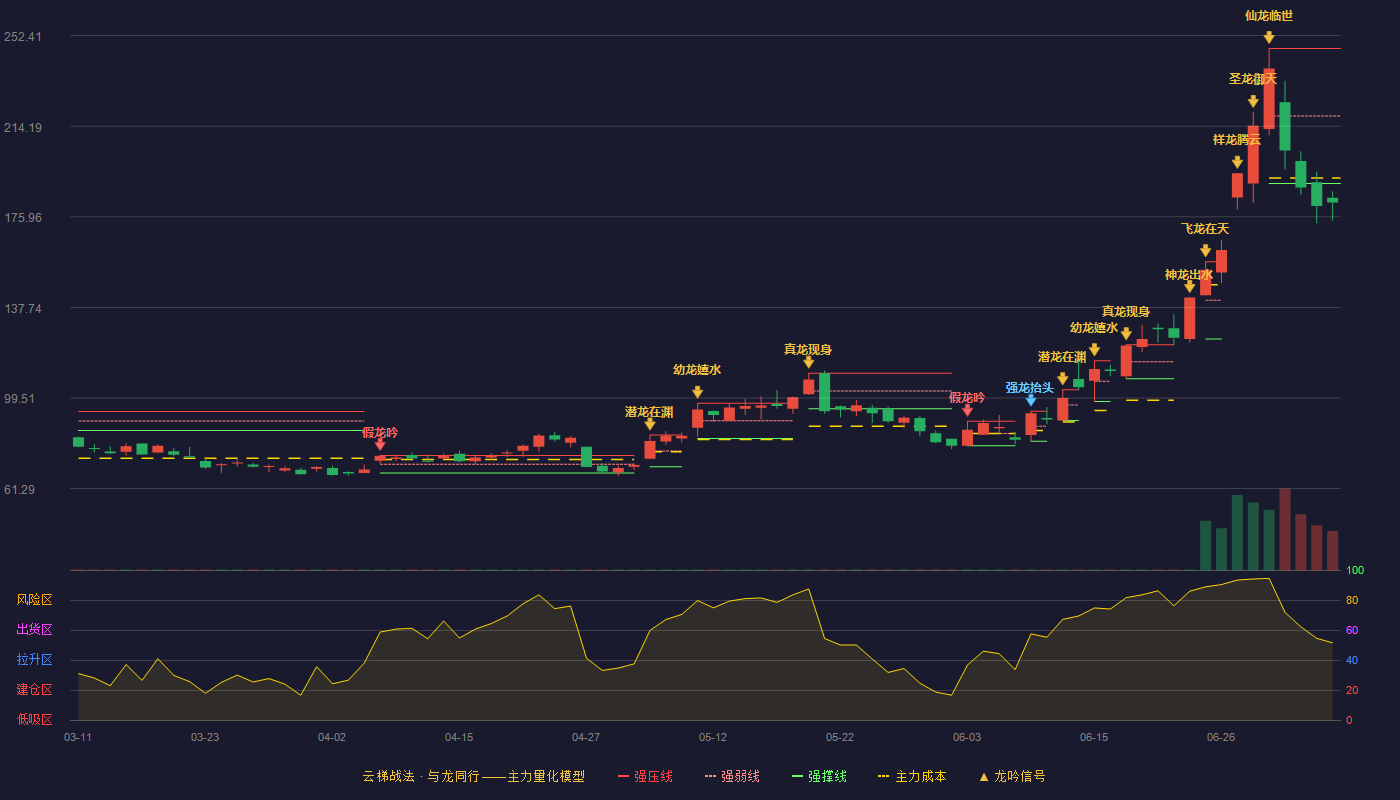Click the 圣龙御天 signal arrow
Image resolution: width=1400 pixels, height=800 pixels.
pyautogui.click(x=1253, y=101)
